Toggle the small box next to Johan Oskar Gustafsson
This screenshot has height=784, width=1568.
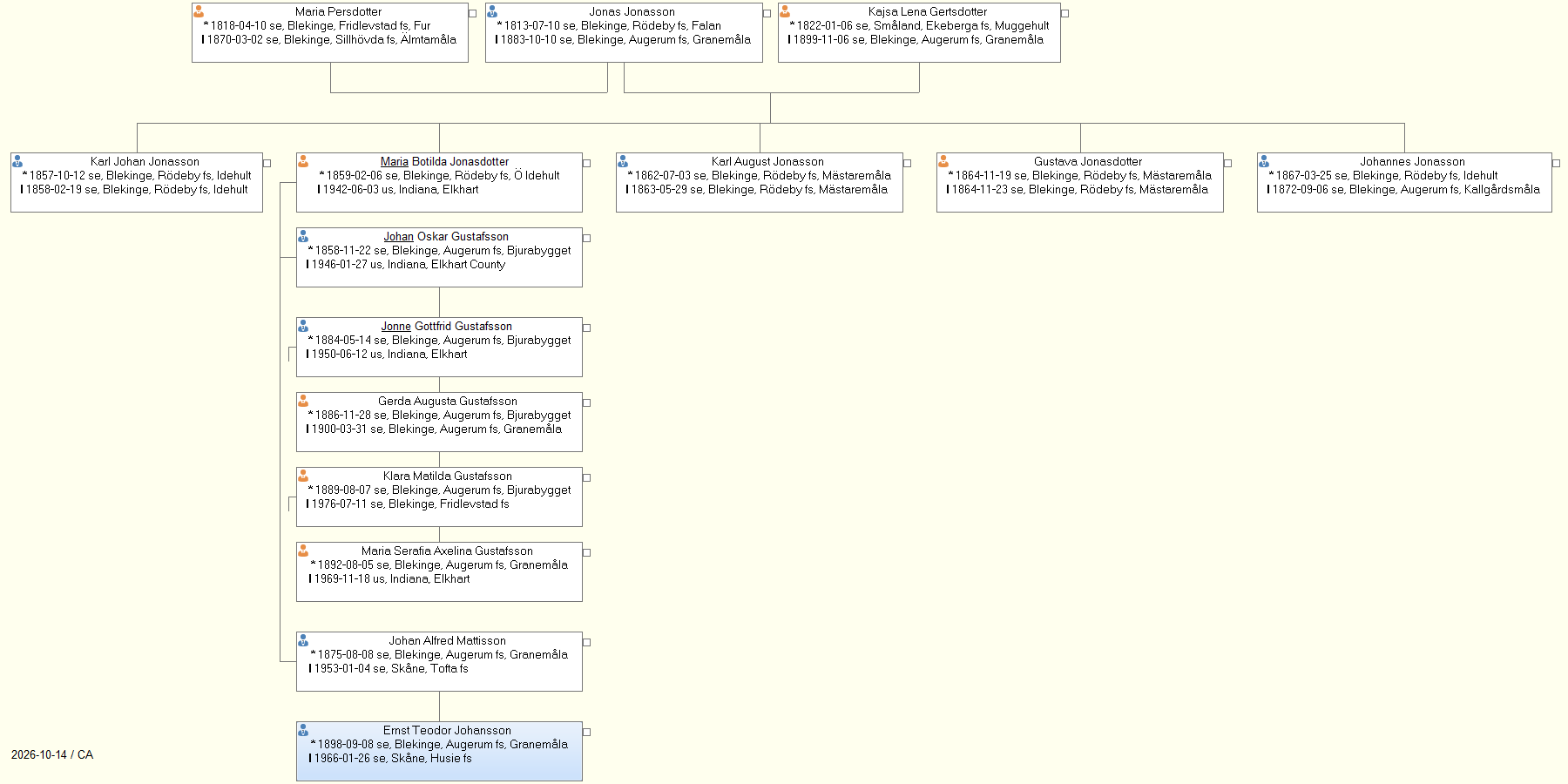[x=587, y=238]
